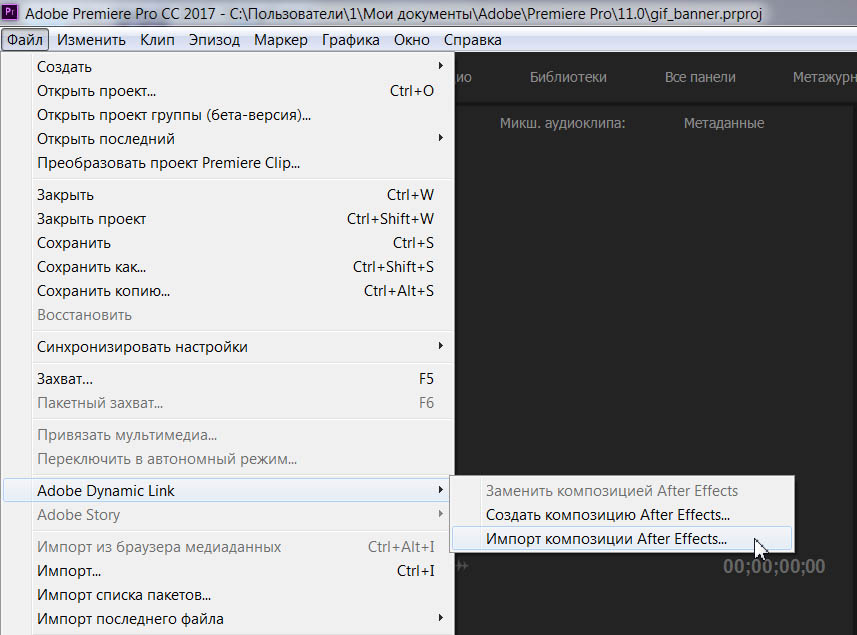Choose Импорт композиции After Effects...
The width and height of the screenshot is (857, 635).
coord(623,539)
